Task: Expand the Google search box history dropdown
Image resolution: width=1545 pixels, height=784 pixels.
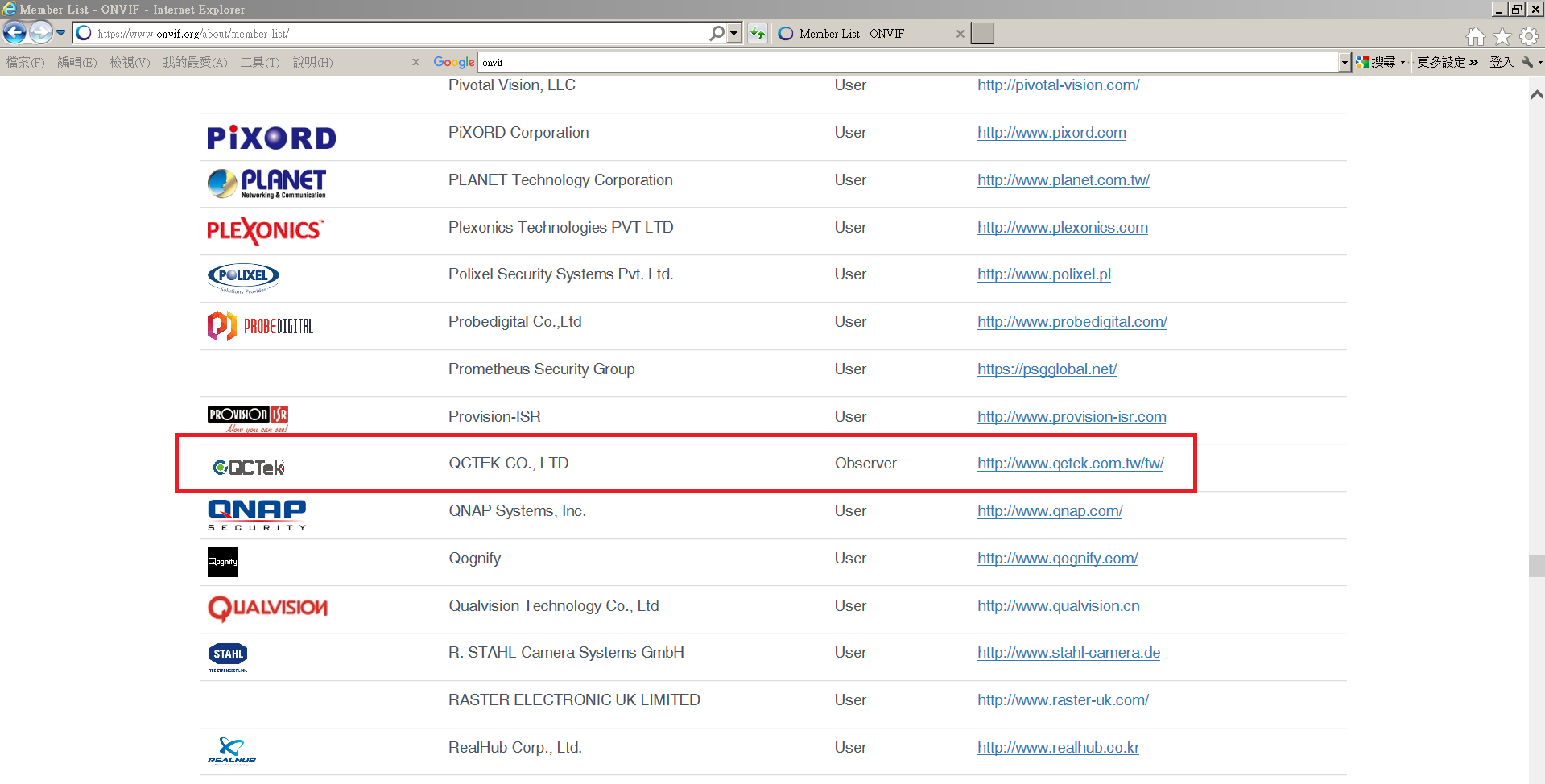Action: 1345,62
